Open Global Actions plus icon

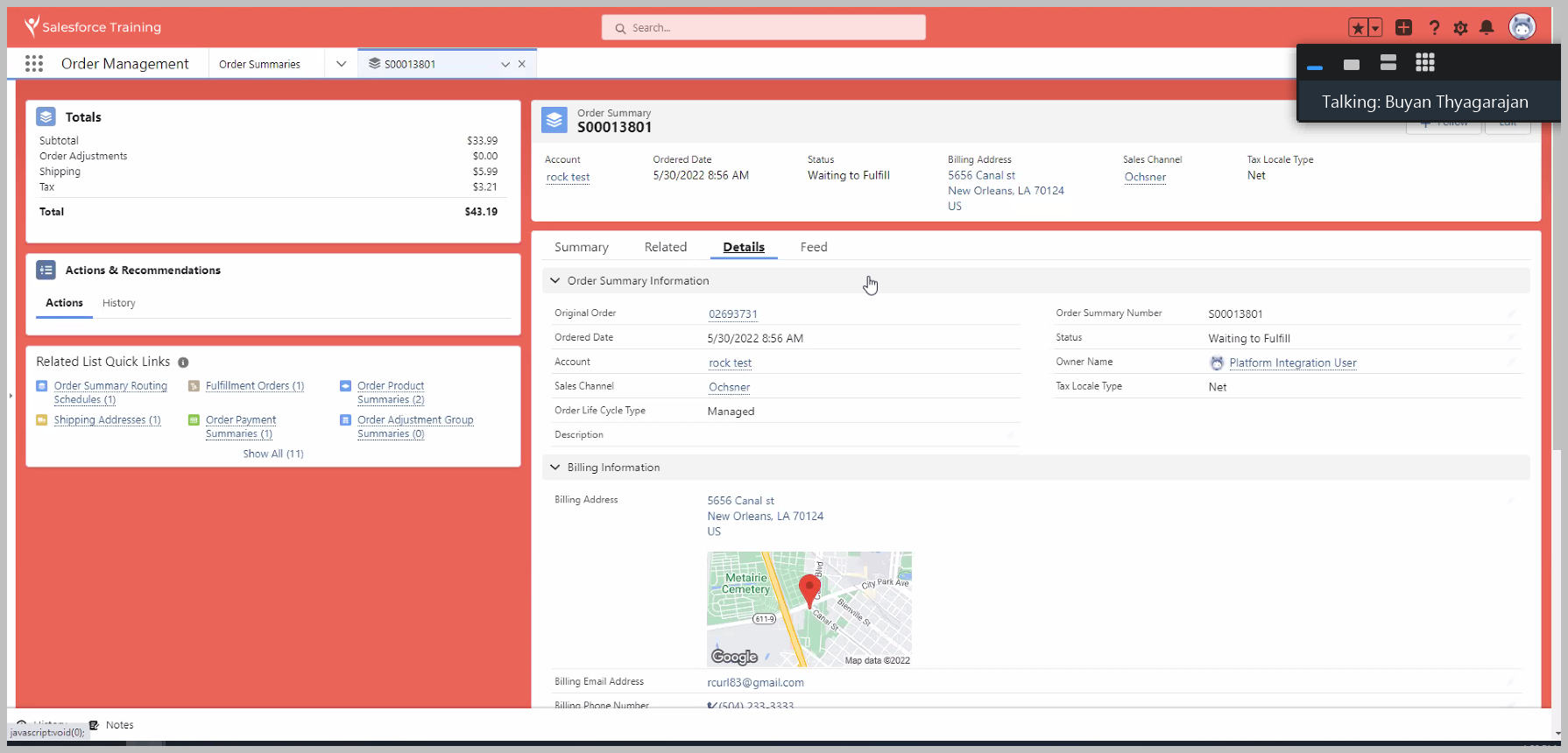1403,28
